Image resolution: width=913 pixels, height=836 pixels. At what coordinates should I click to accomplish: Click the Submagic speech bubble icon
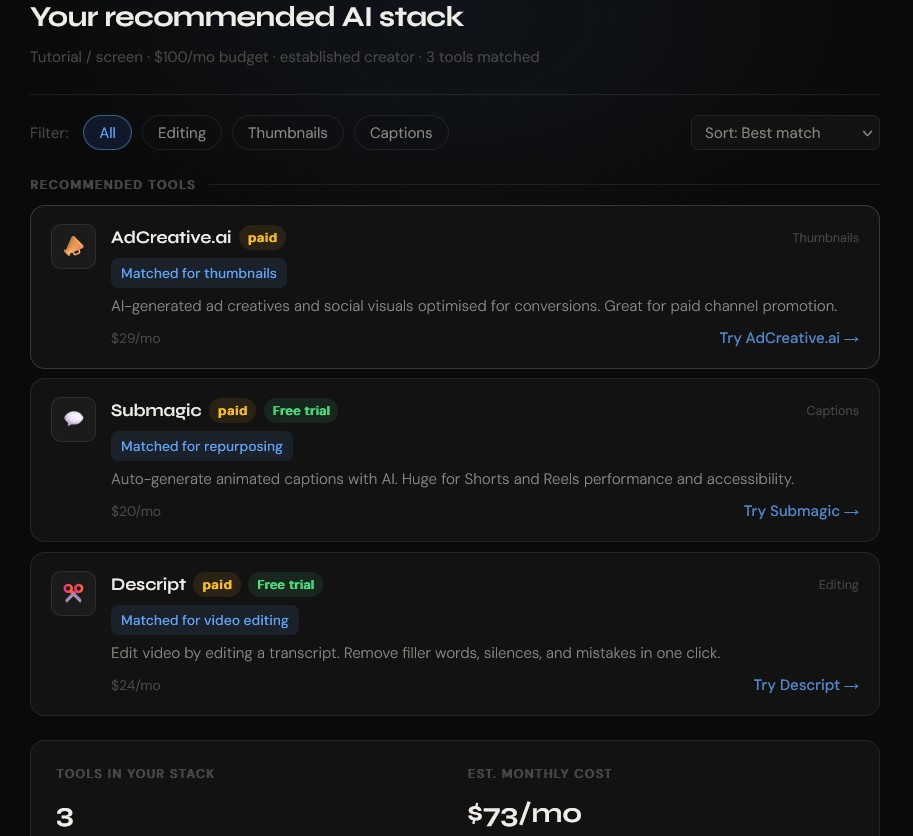click(73, 419)
